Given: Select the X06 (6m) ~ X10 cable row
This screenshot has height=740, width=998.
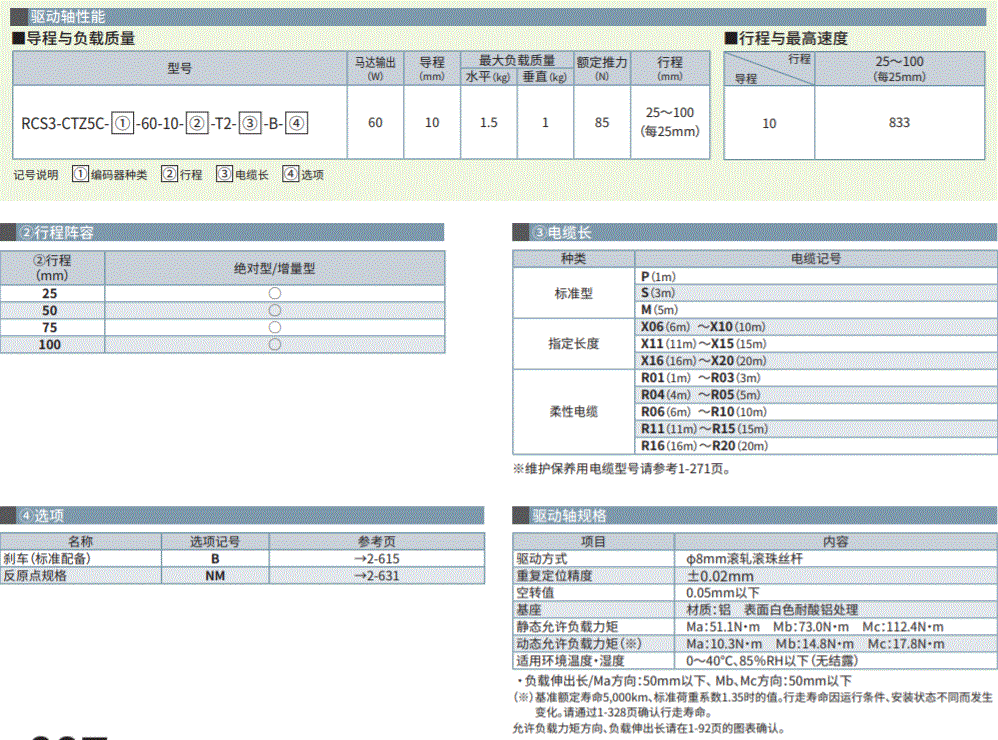Looking at the screenshot, I should pyautogui.click(x=816, y=327).
